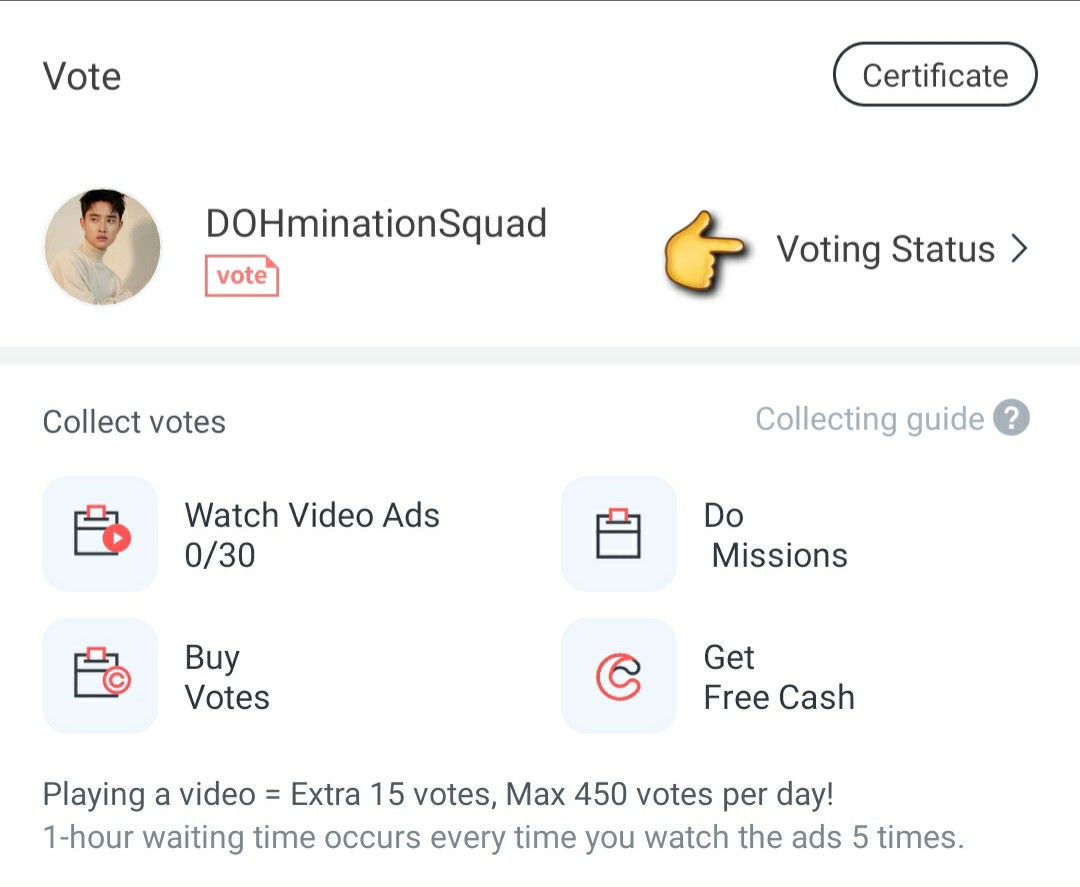Click the Vote header title

click(x=82, y=76)
